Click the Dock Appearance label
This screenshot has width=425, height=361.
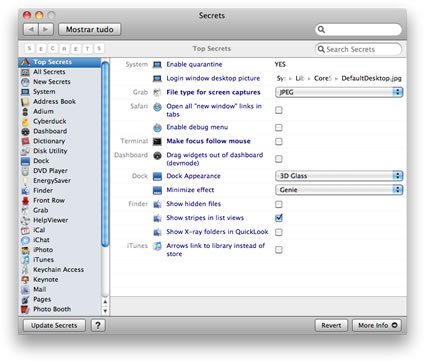coord(193,176)
